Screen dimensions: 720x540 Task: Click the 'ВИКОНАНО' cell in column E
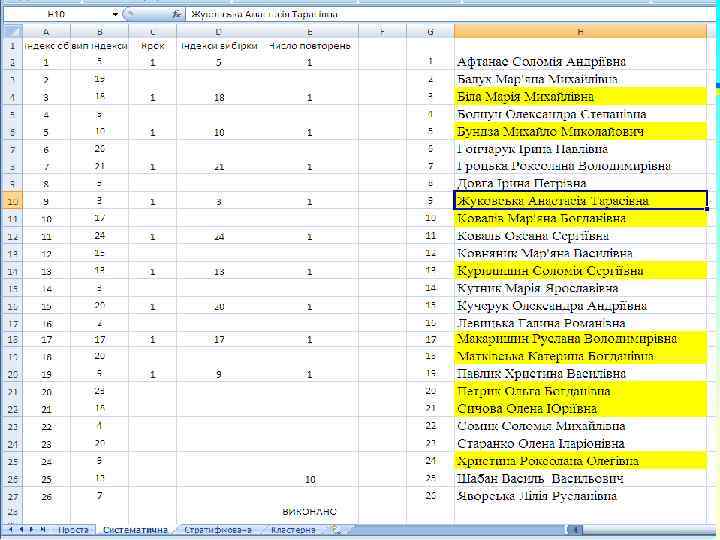click(310, 512)
